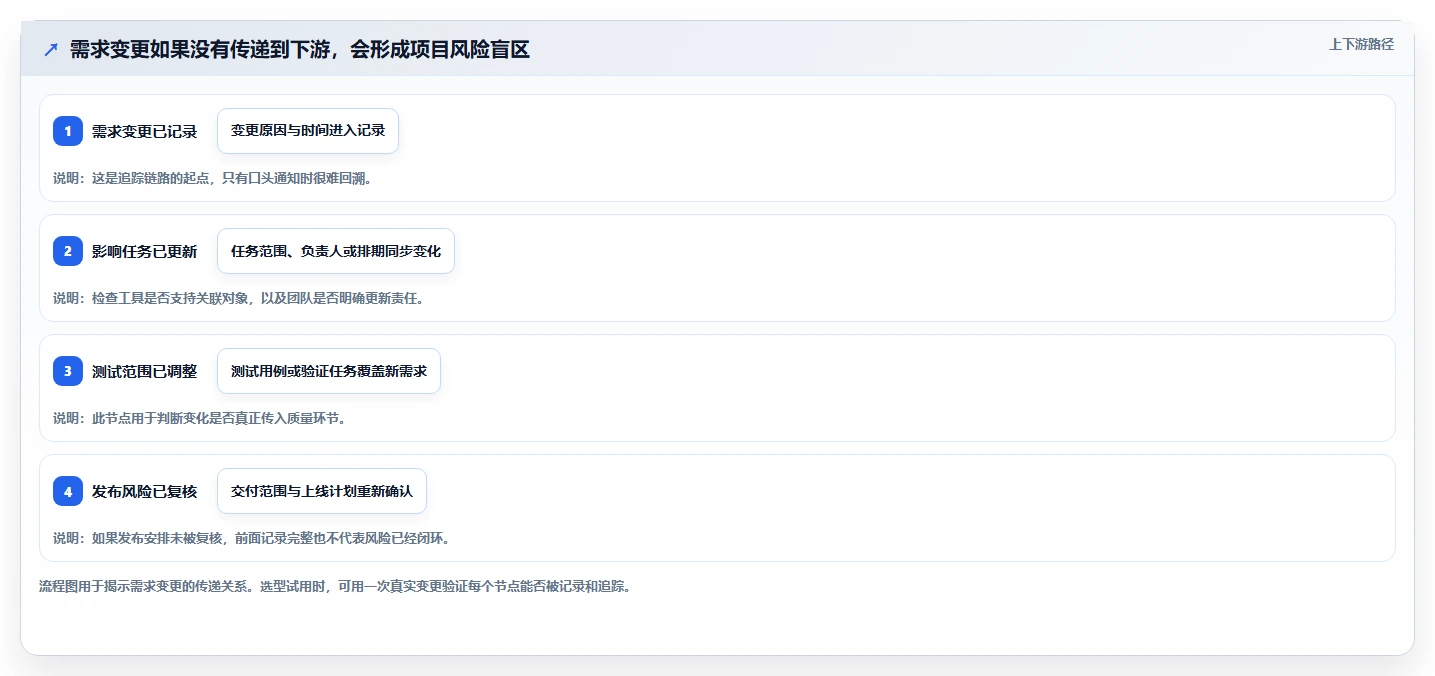Click the step 2 number badge
Viewport: 1435px width, 676px height.
68,251
